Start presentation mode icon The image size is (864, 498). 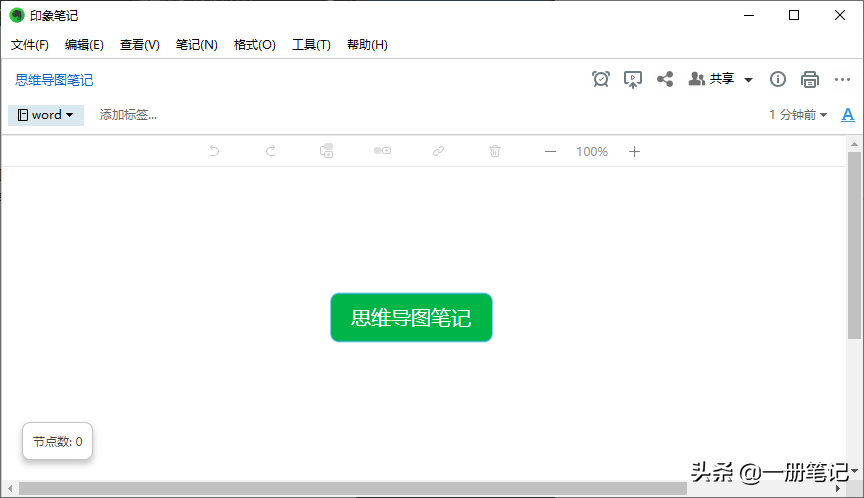(633, 79)
